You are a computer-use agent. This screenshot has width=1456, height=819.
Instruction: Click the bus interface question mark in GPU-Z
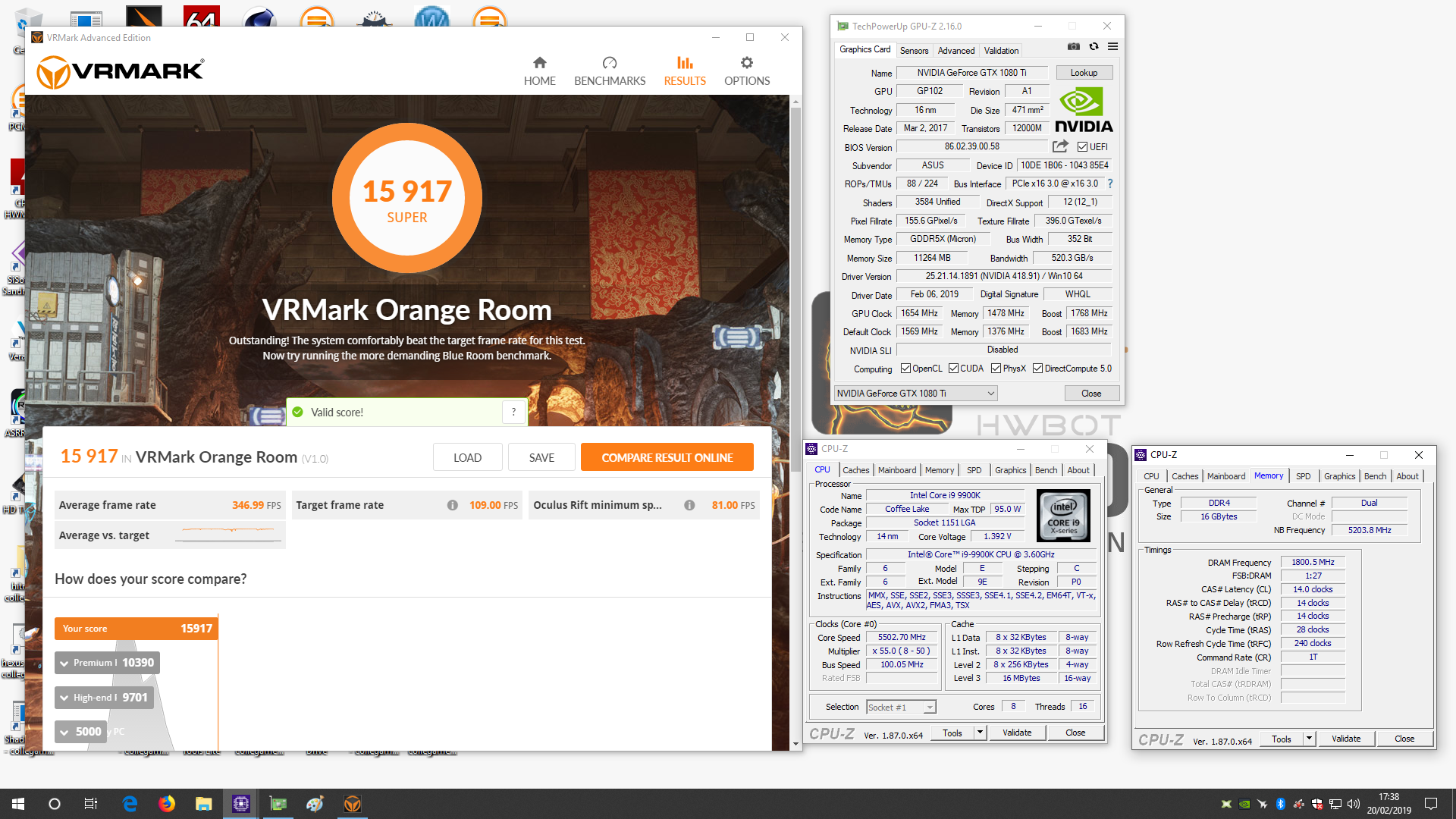pos(1110,184)
